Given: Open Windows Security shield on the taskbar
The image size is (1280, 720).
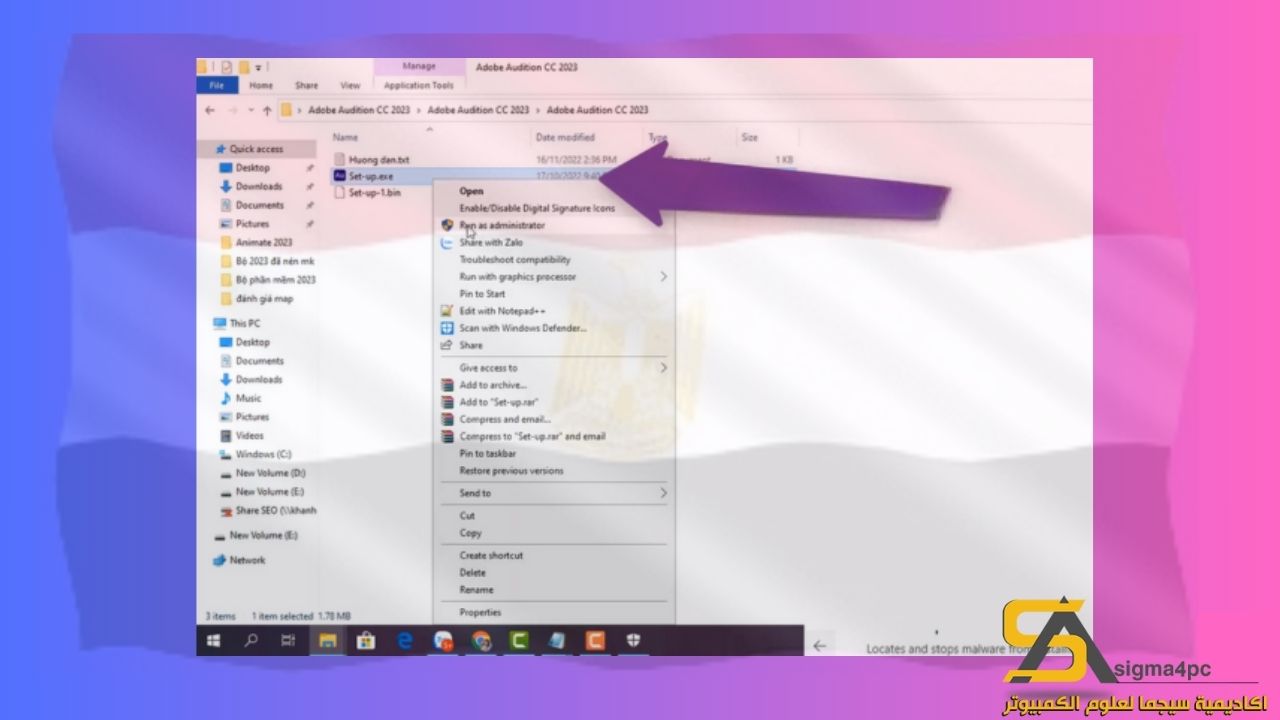Looking at the screenshot, I should pyautogui.click(x=634, y=641).
